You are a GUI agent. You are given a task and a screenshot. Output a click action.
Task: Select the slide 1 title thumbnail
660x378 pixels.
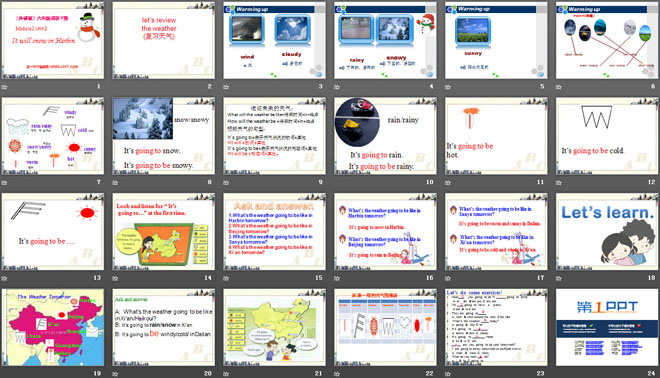pos(53,40)
